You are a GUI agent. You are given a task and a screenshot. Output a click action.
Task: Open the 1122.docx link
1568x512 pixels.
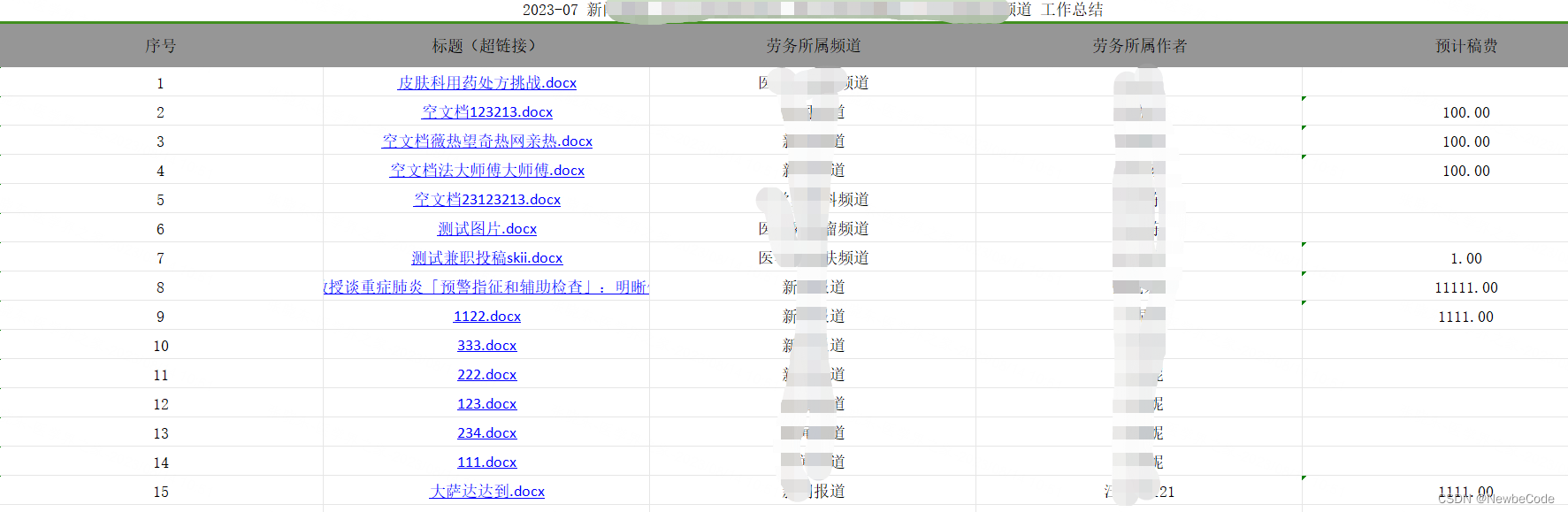[486, 317]
